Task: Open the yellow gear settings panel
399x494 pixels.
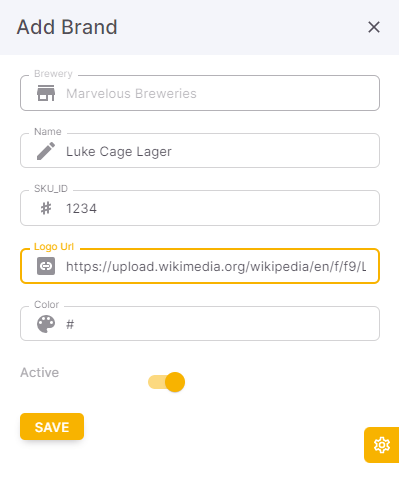Action: [x=382, y=445]
